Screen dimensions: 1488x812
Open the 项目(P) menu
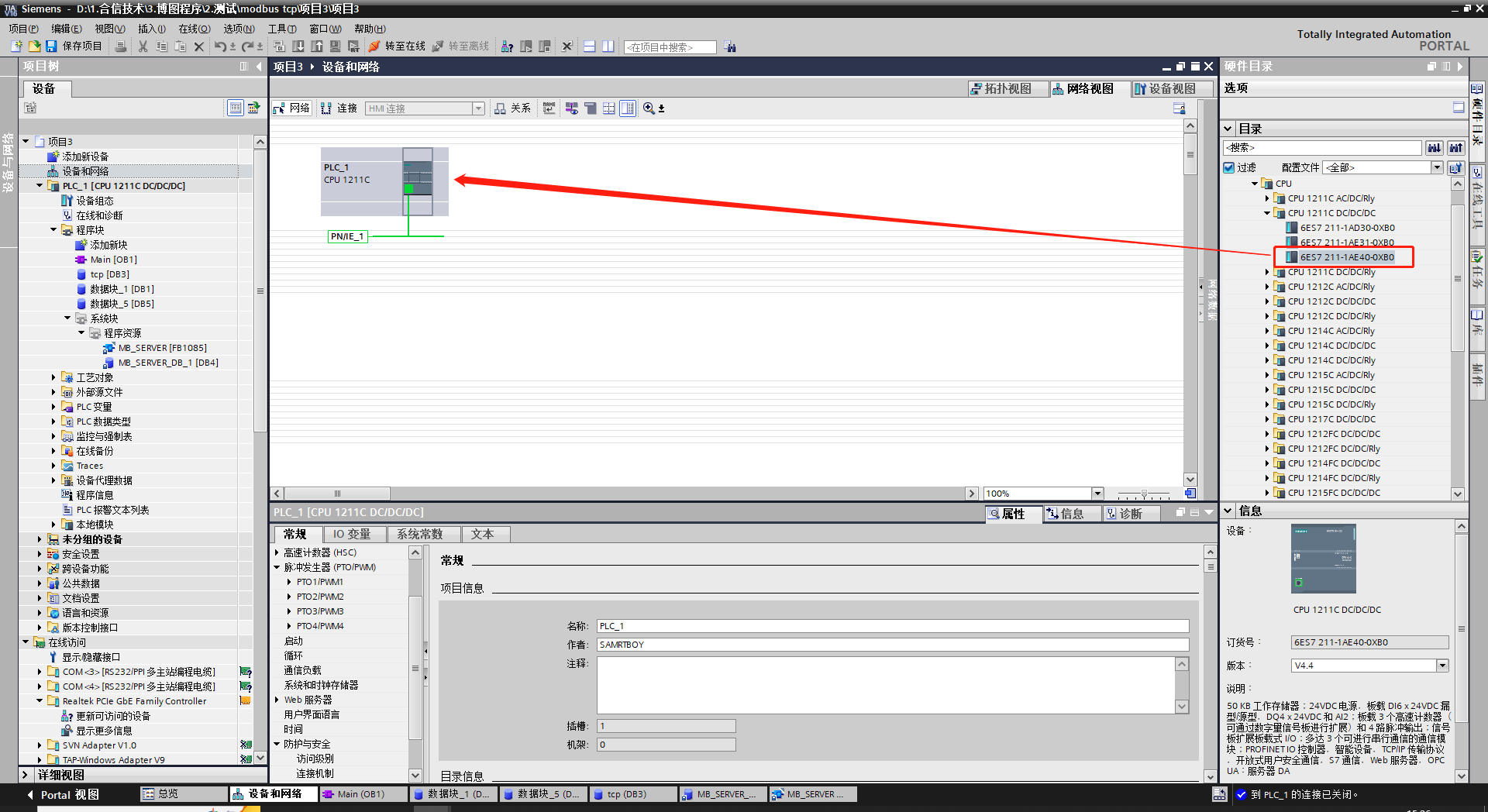[23, 29]
